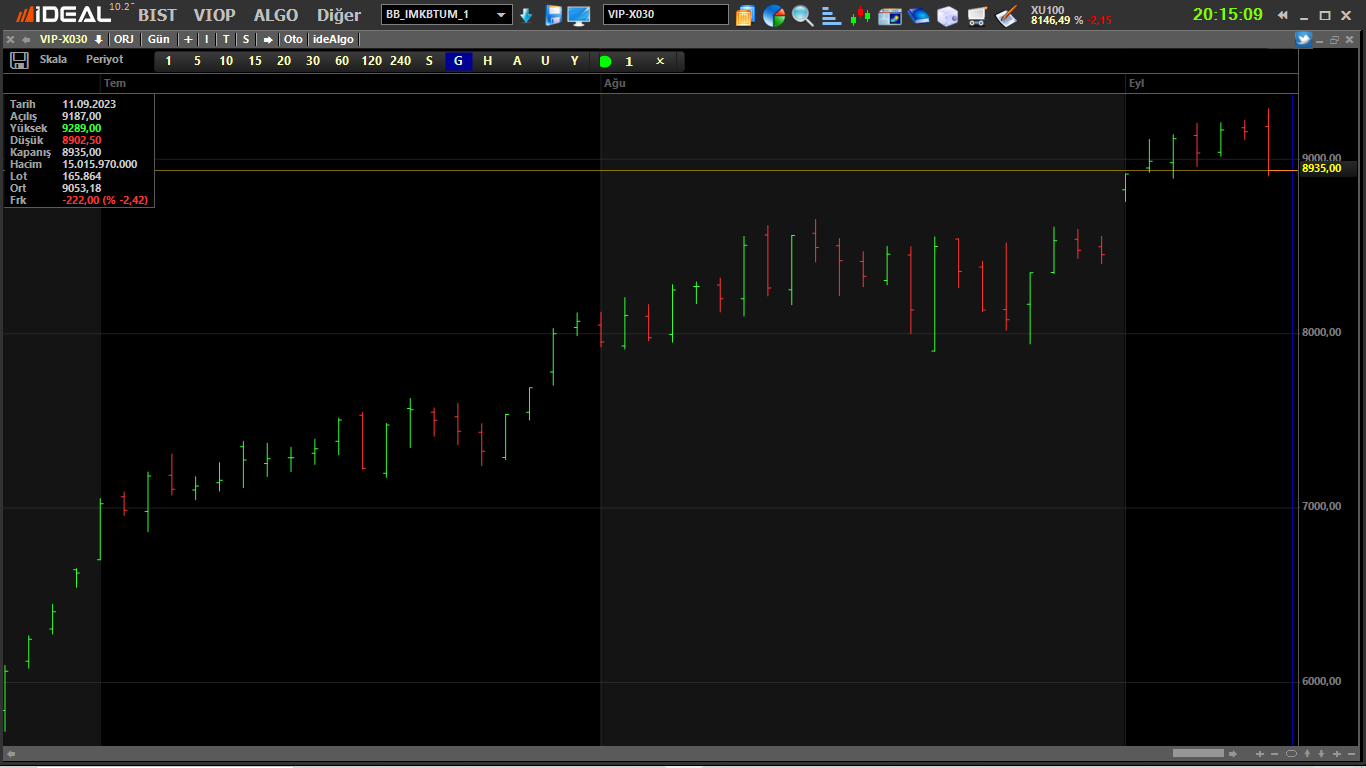This screenshot has width=1366, height=768.
Task: Open the Gün period selector
Action: coord(158,39)
